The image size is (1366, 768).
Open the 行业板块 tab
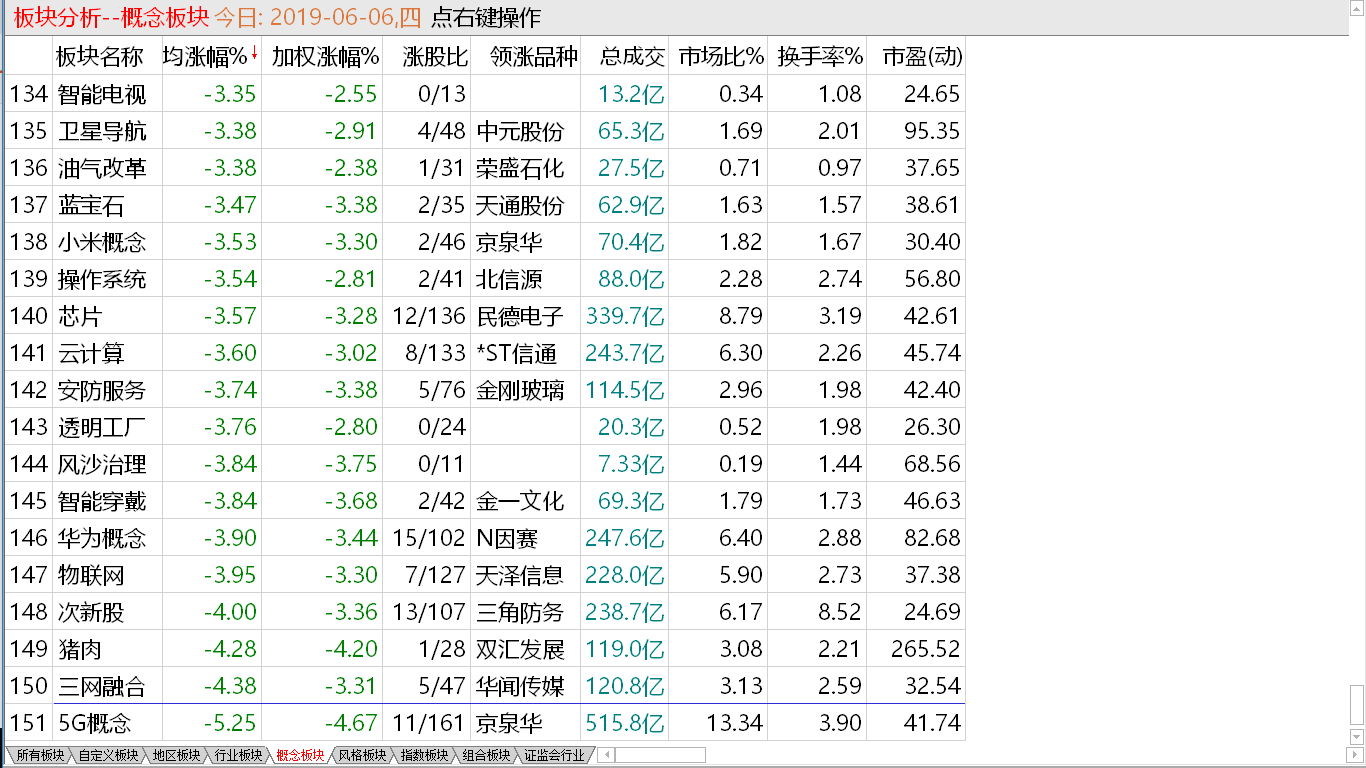click(237, 755)
